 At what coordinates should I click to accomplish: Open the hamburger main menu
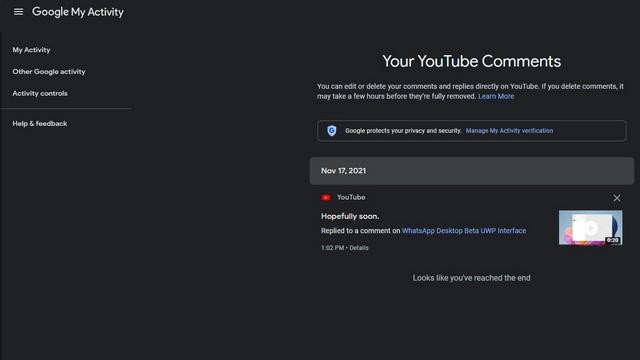(18, 12)
